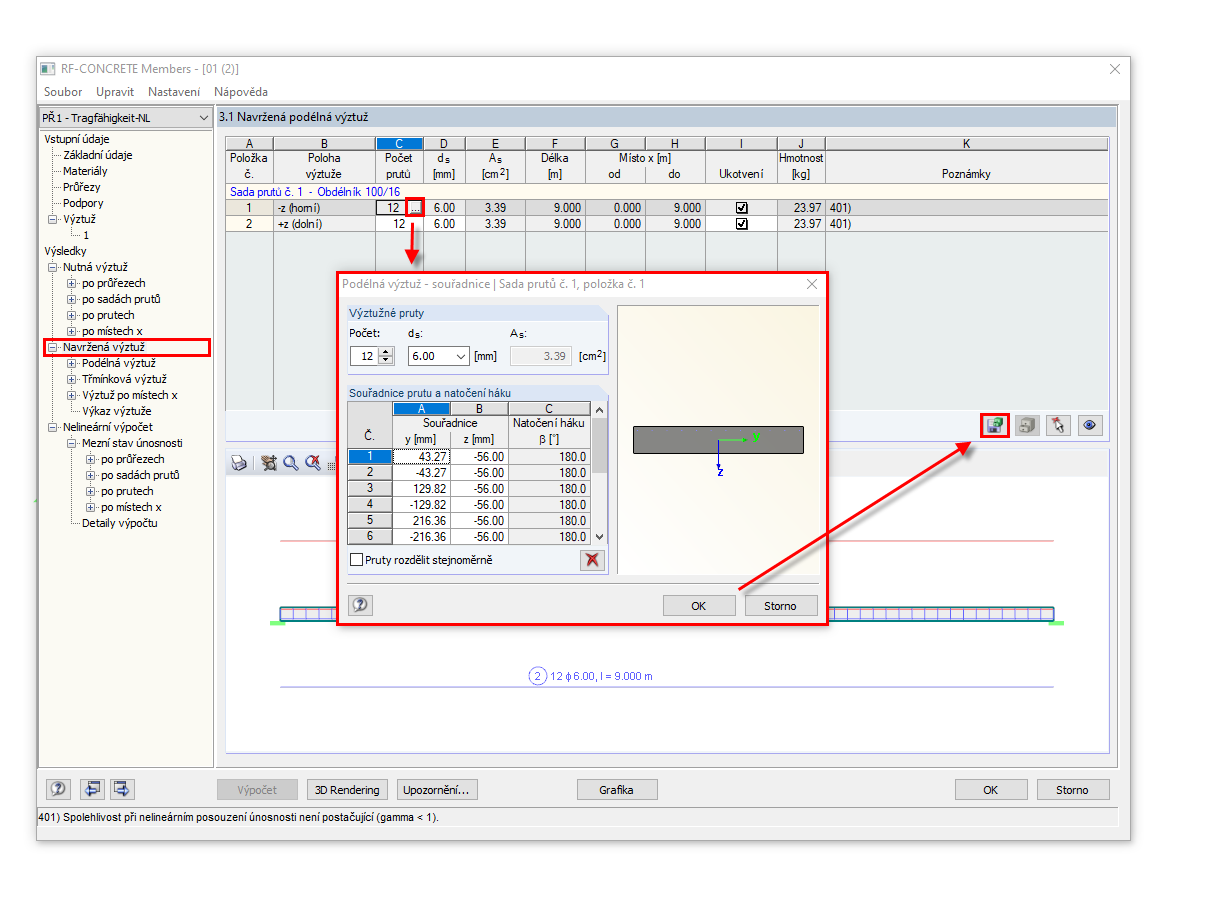This screenshot has height=916, width=1221.
Task: Click the help icon in coordinates dialog
Action: click(x=360, y=605)
